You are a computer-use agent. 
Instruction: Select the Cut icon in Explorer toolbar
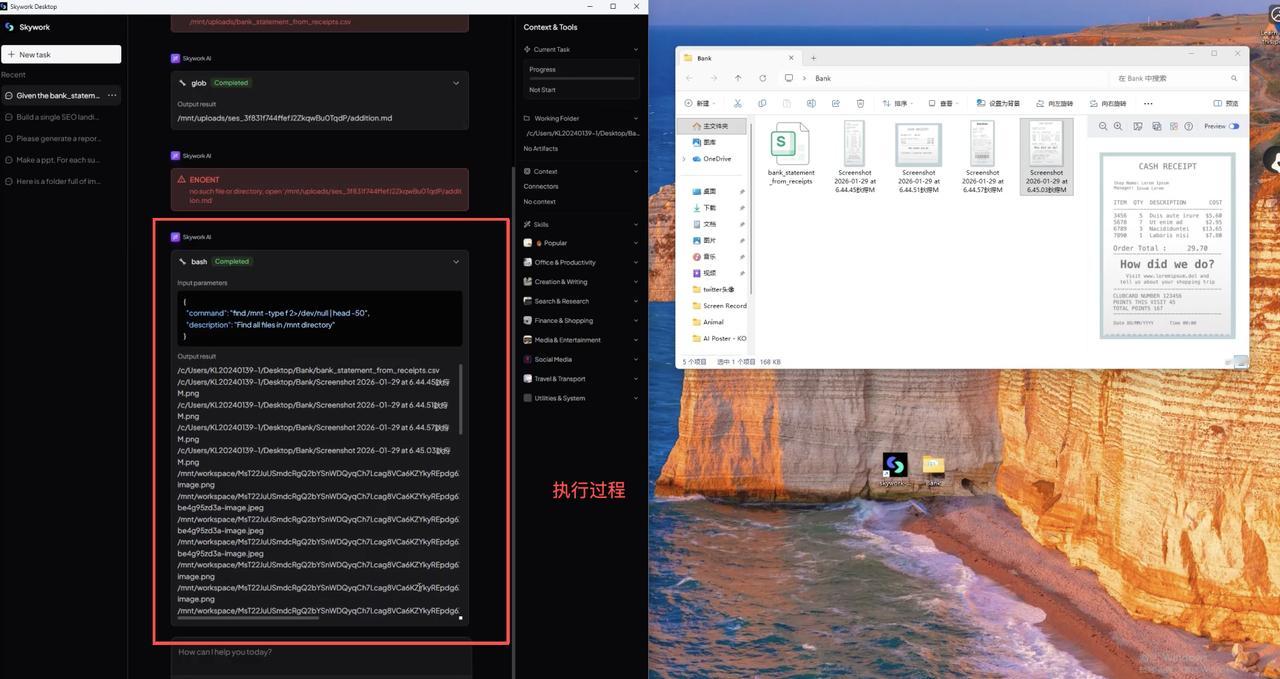(737, 103)
